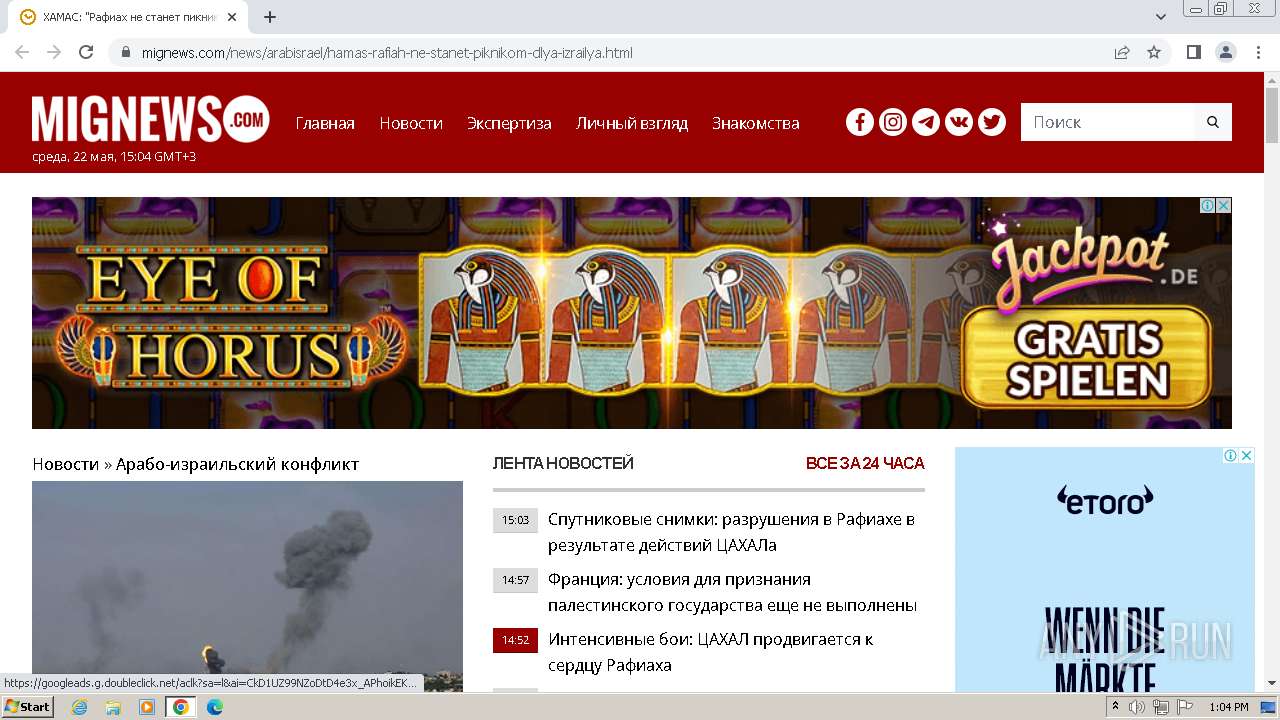Bookmark this page with the star
The width and height of the screenshot is (1280, 720).
[x=1154, y=52]
